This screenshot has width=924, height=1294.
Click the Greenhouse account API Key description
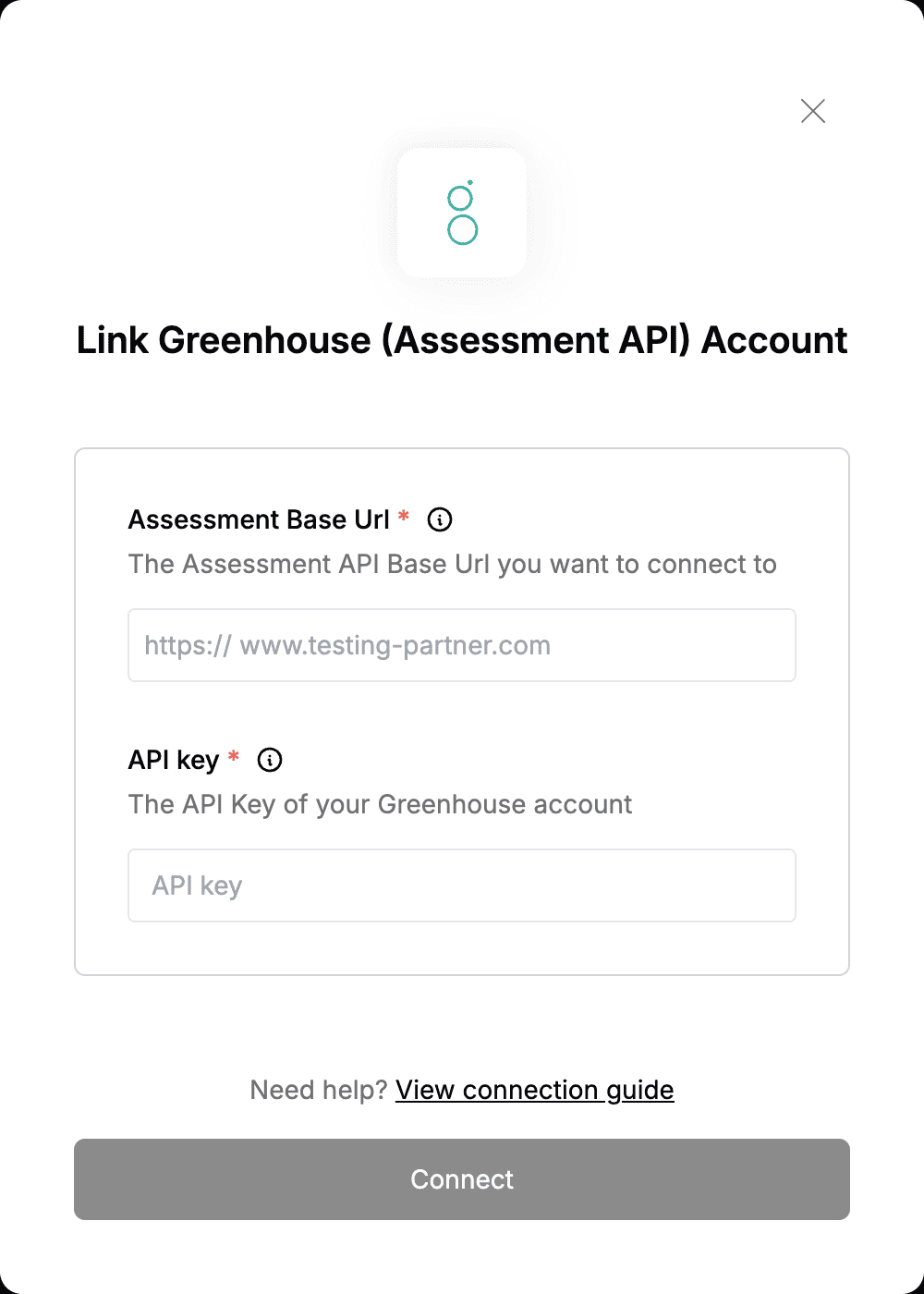[380, 804]
